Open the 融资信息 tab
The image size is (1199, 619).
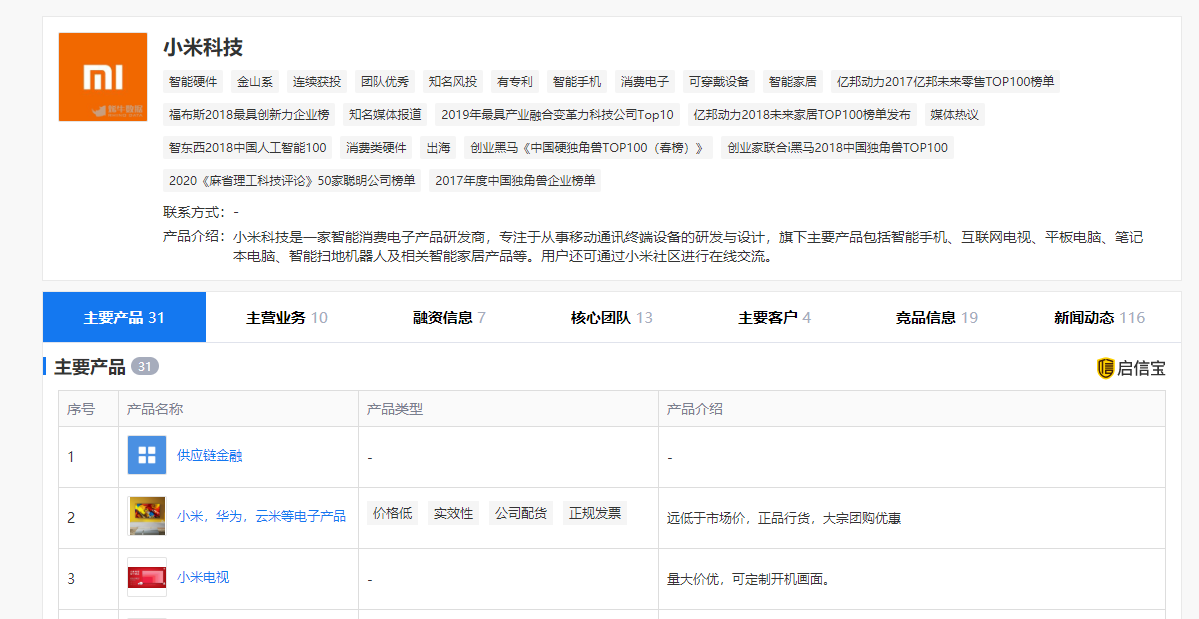coord(449,318)
